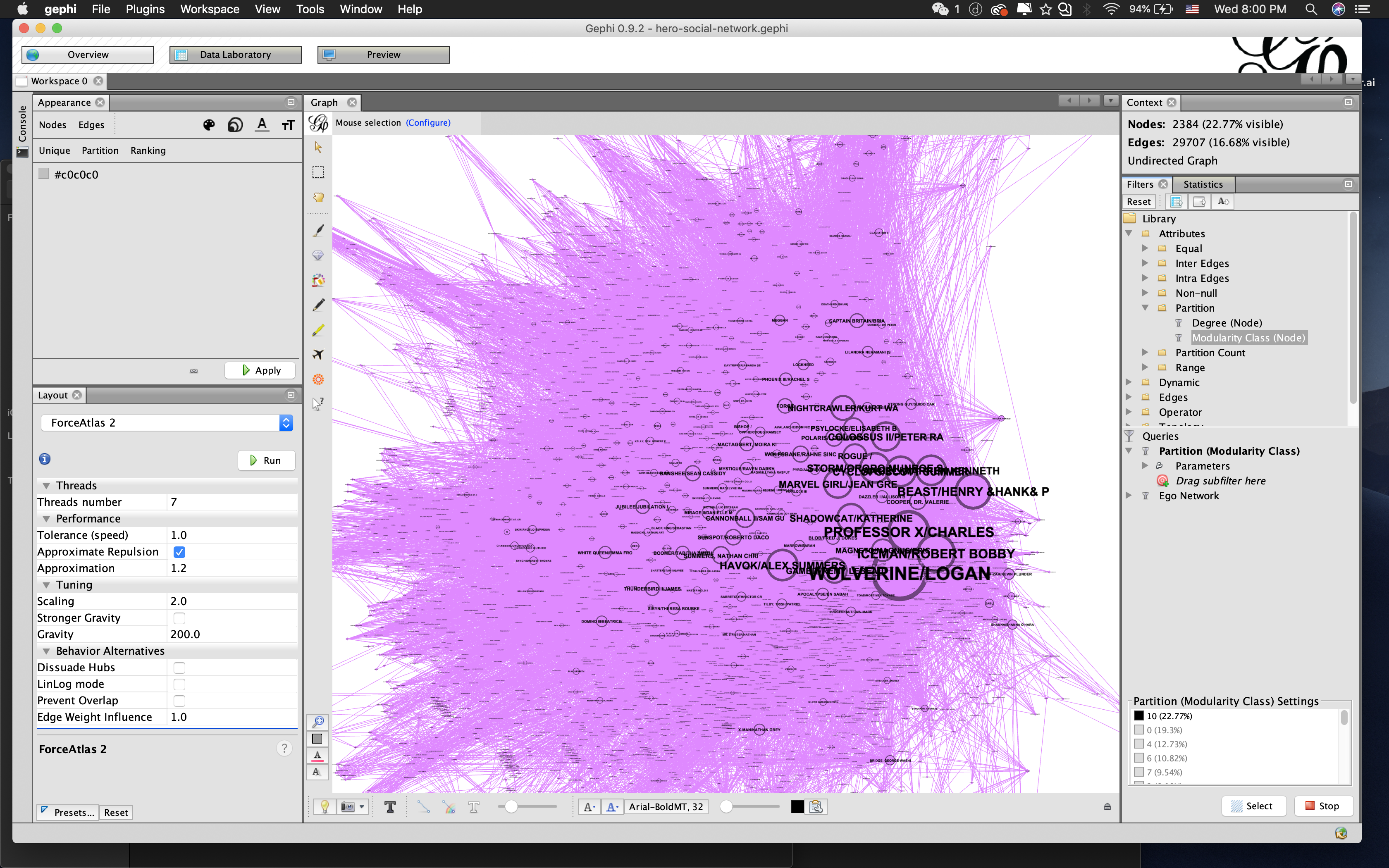Open the ForceAtlas 2 layout dropdown
The height and width of the screenshot is (868, 1389).
pos(167,422)
